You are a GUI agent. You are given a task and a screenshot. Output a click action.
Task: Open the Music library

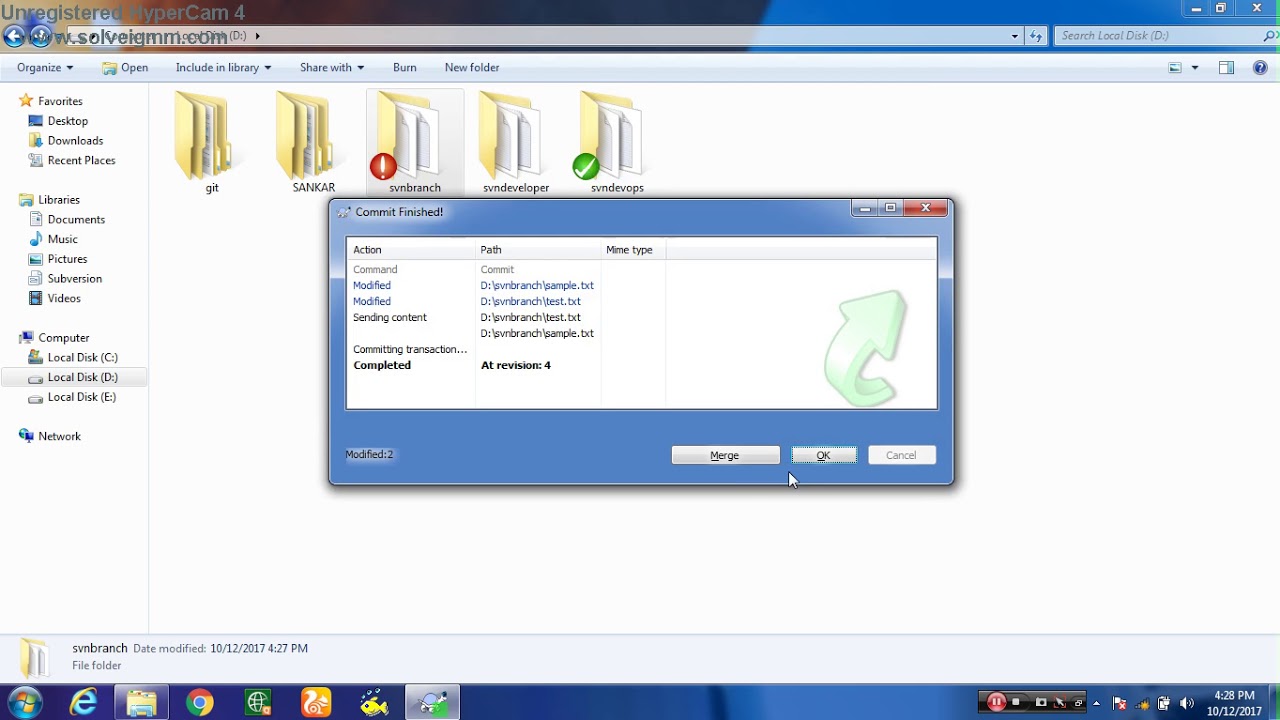[x=62, y=239]
